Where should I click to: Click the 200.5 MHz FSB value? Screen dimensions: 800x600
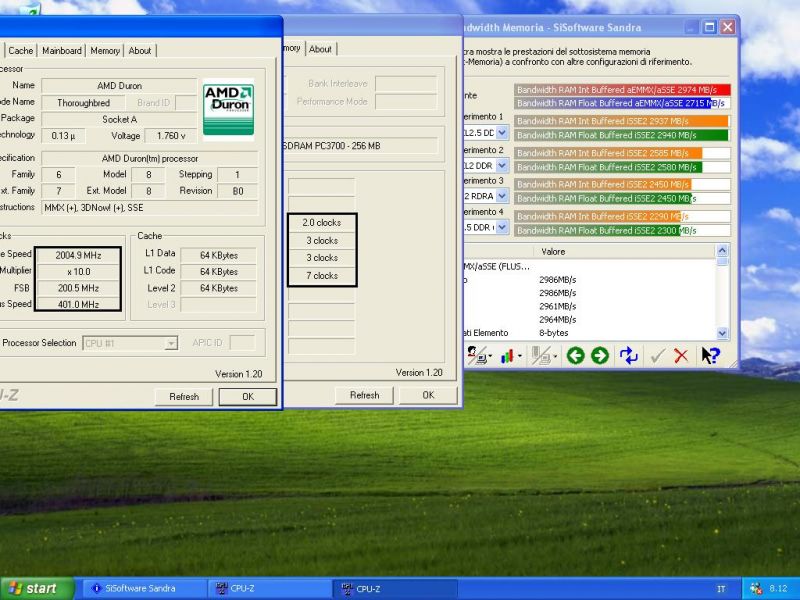pyautogui.click(x=78, y=288)
